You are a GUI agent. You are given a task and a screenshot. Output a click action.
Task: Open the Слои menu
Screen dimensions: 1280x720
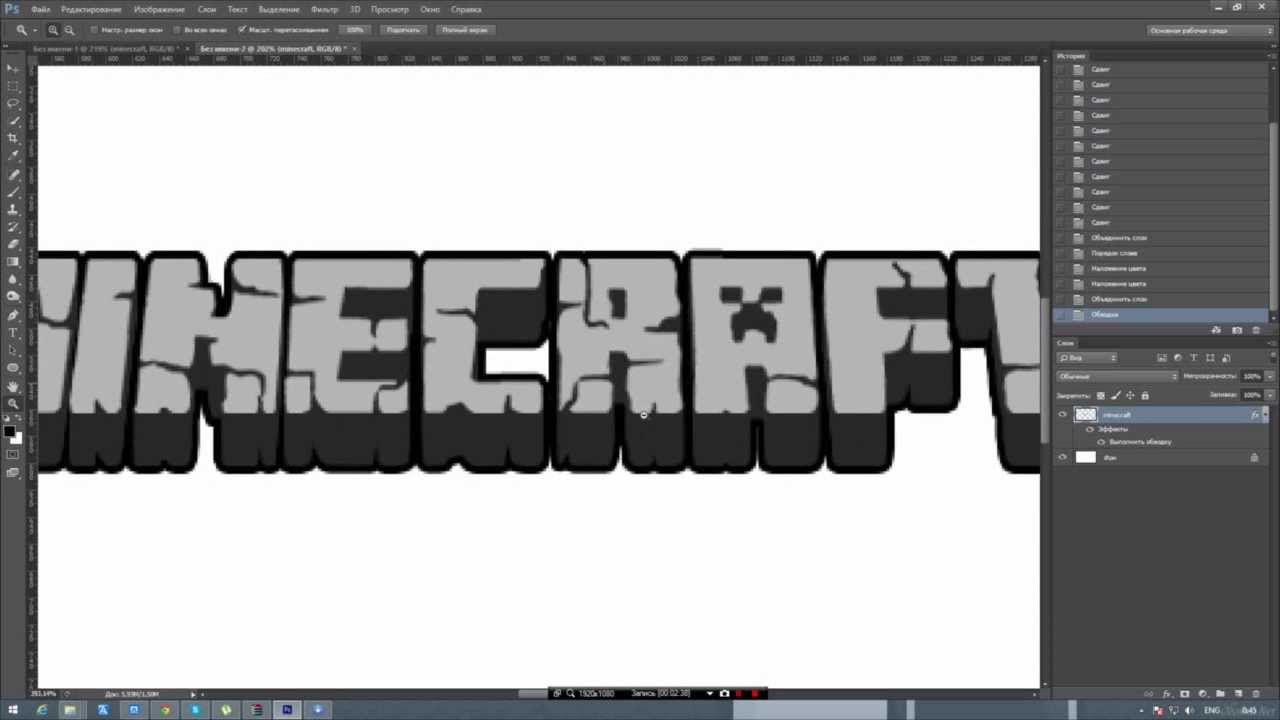point(207,9)
